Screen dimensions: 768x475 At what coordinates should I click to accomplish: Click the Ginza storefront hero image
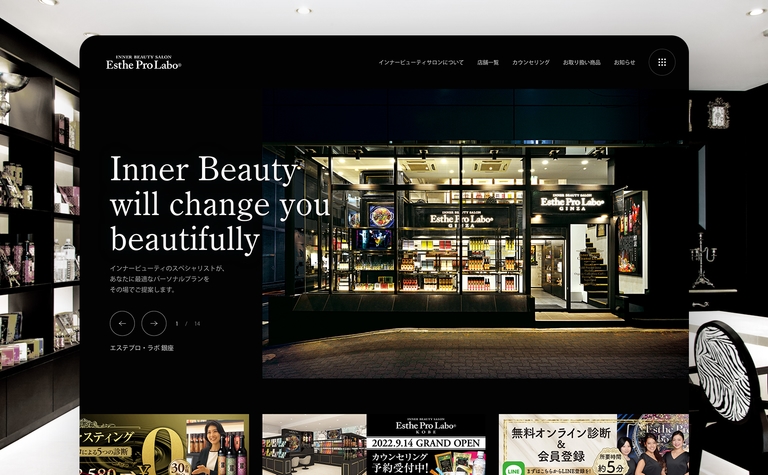point(475,235)
